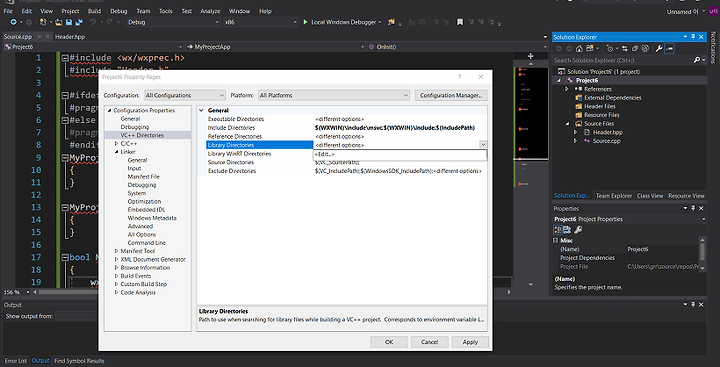The image size is (720, 367).
Task: Click the Home icon in Solution Explorer
Action: (x=579, y=49)
